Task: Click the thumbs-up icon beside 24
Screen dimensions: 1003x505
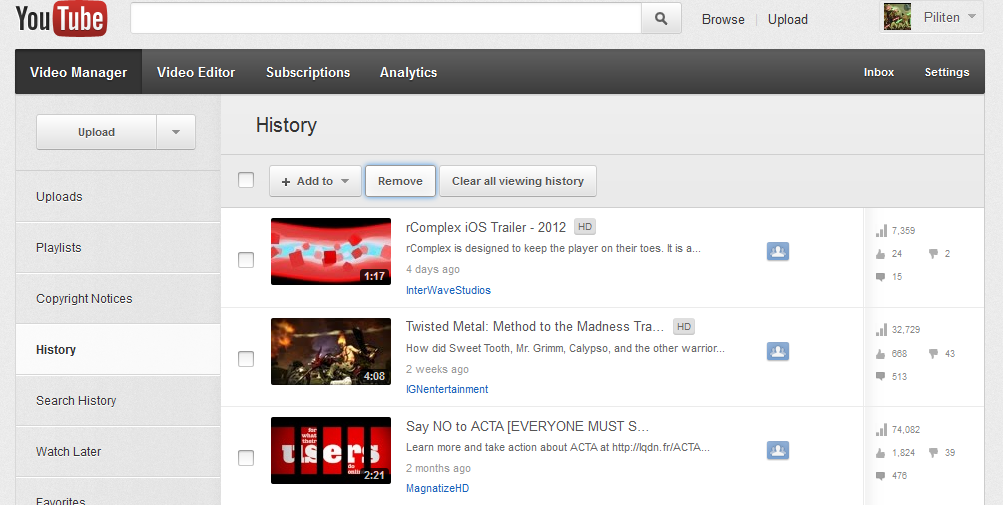Action: point(881,253)
